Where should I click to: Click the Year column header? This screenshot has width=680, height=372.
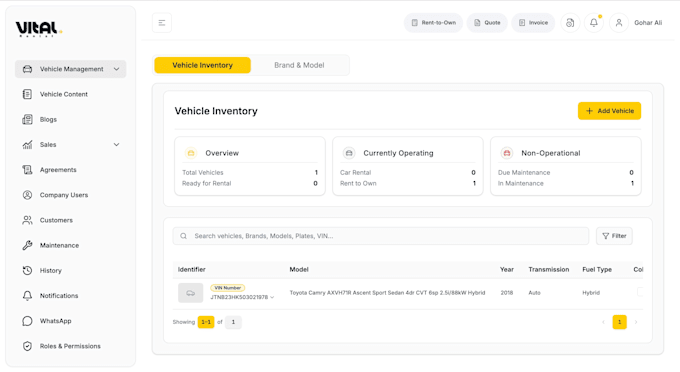tap(507, 269)
